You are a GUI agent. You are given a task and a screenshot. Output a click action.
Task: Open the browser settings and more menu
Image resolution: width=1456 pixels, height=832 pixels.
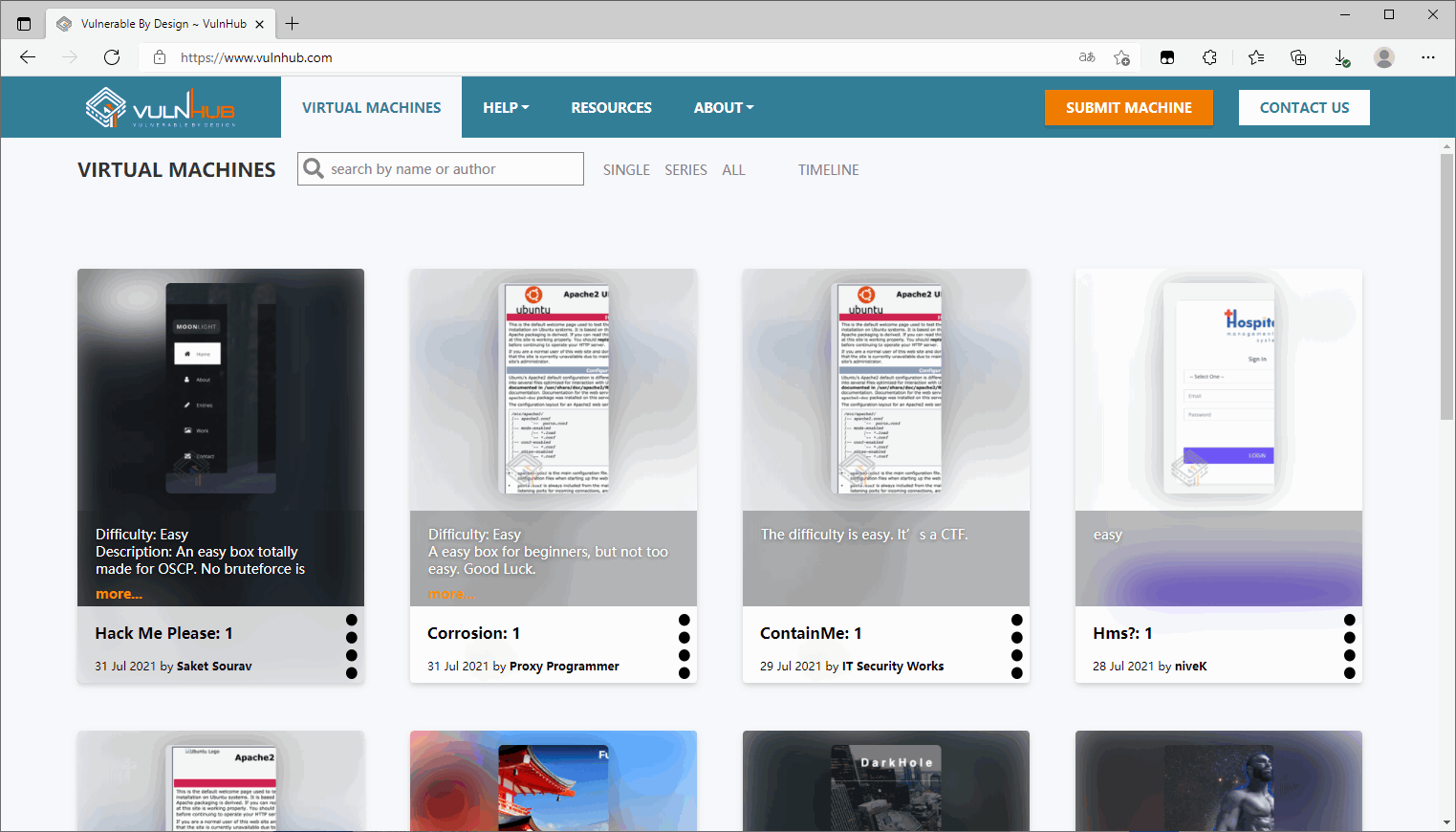(x=1428, y=57)
